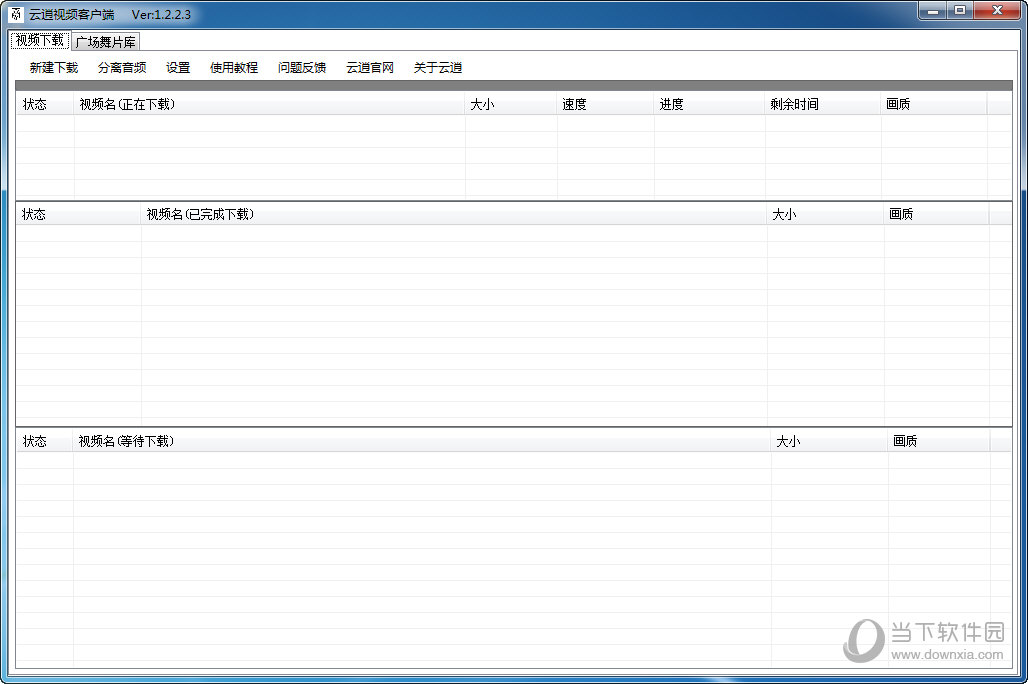Open the 使用教程 tutorial
Screen dimensions: 1028x684
[234, 68]
